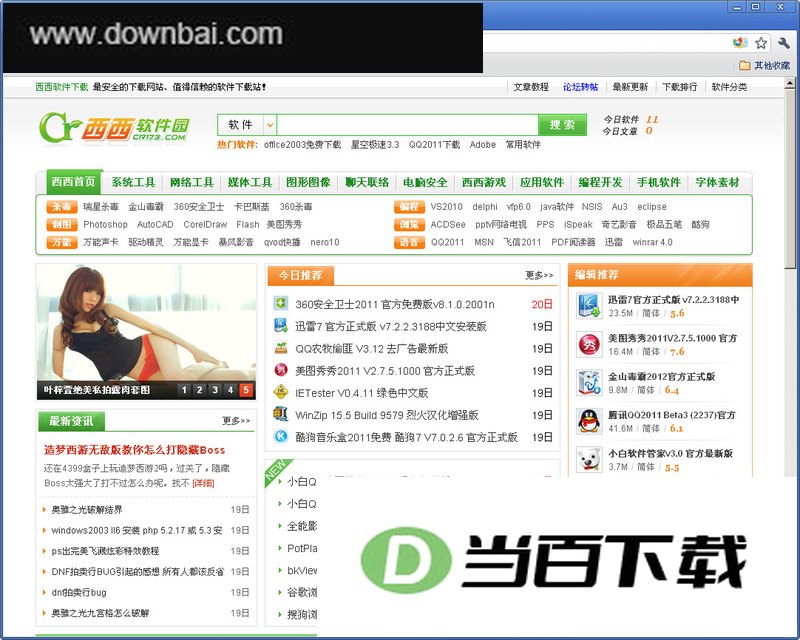This screenshot has width=800, height=640.
Task: Click the 文章教程 top link
Action: tap(531, 87)
